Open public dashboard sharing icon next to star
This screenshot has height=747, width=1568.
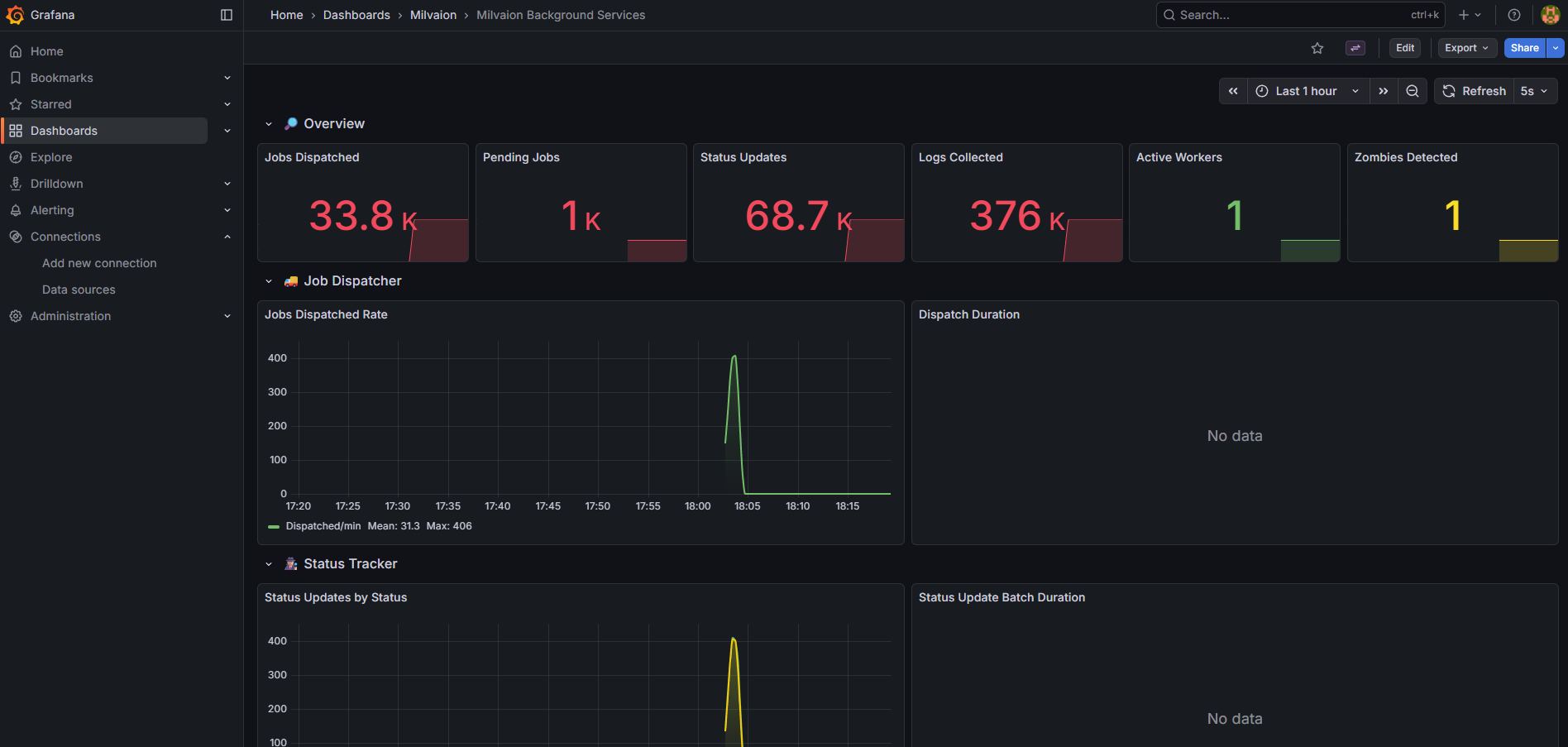(1355, 48)
